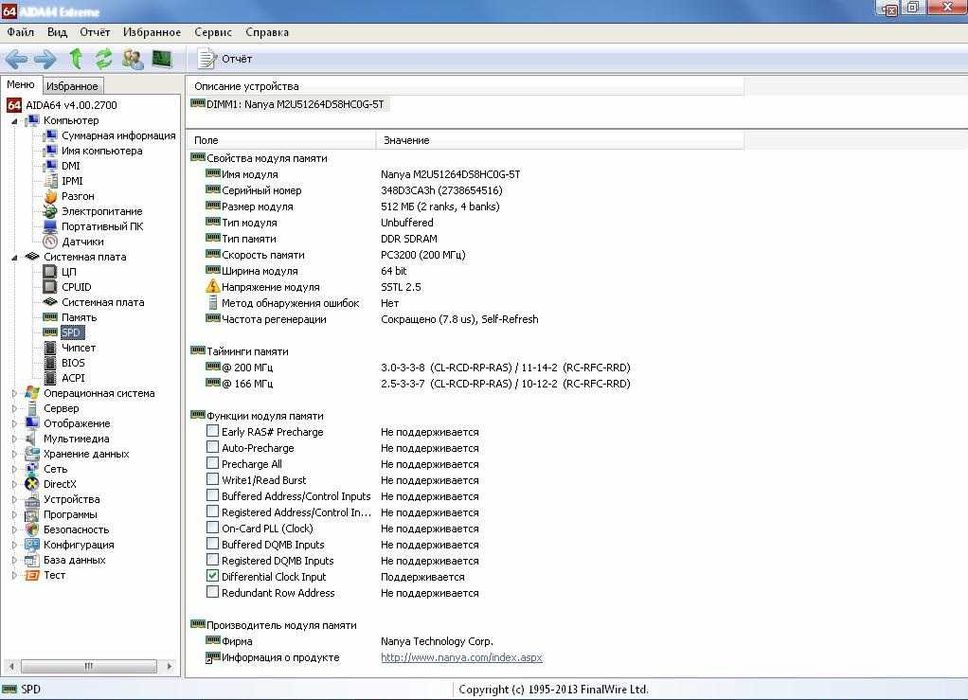The height and width of the screenshot is (700, 968).
Task: Select the Чипсет chip icon
Action: tap(50, 348)
